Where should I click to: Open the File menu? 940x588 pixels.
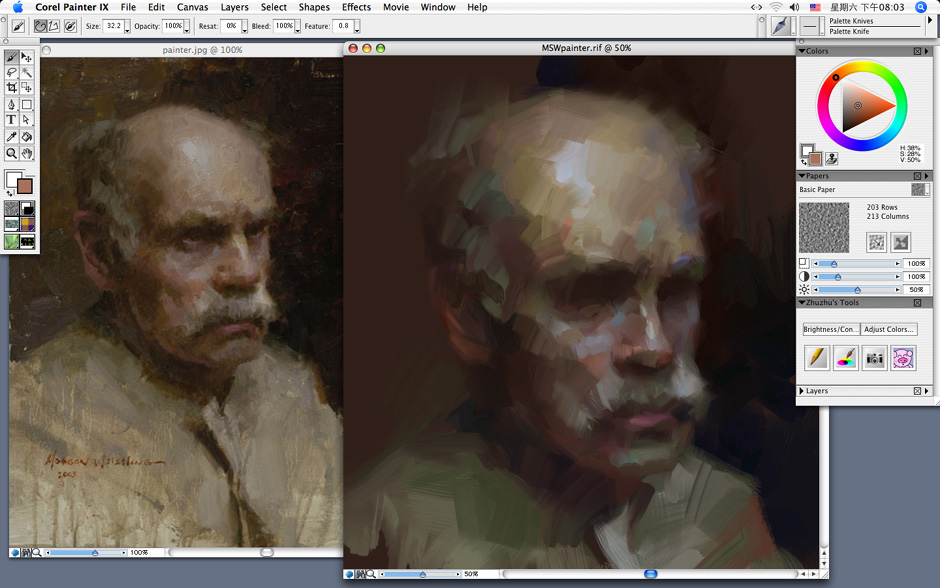[x=128, y=7]
